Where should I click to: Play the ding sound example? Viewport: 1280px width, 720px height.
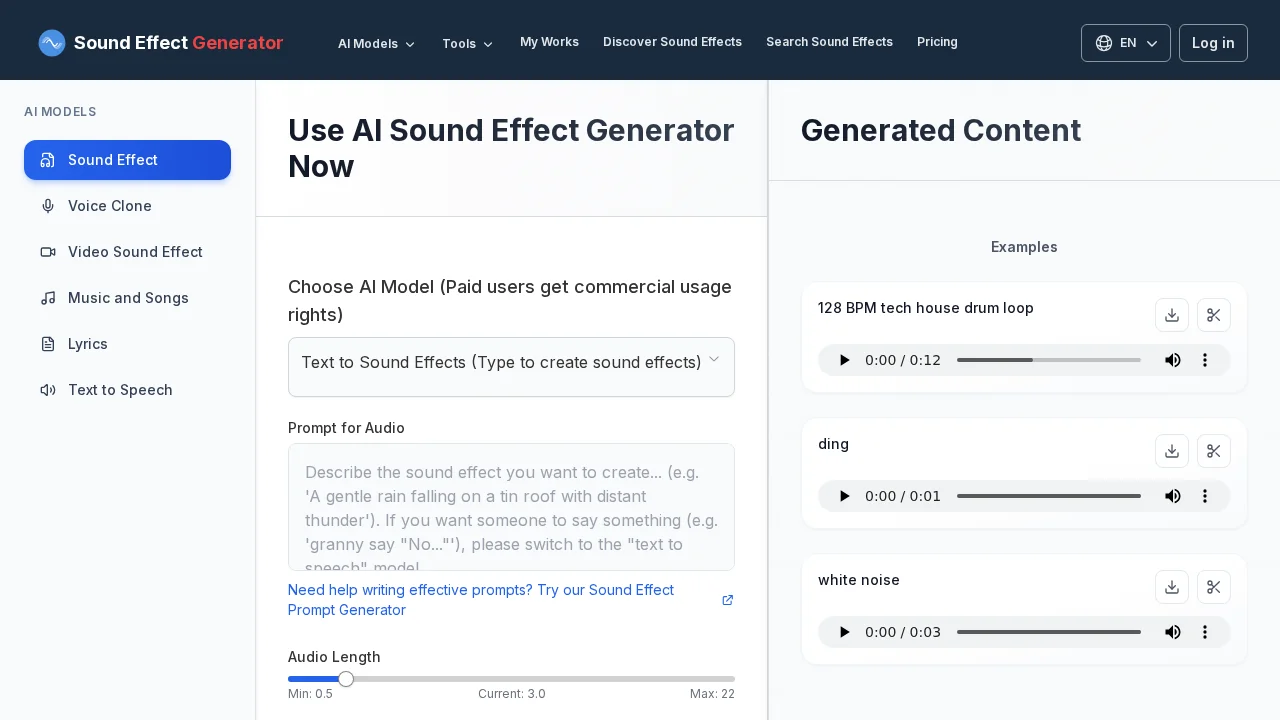(x=844, y=496)
